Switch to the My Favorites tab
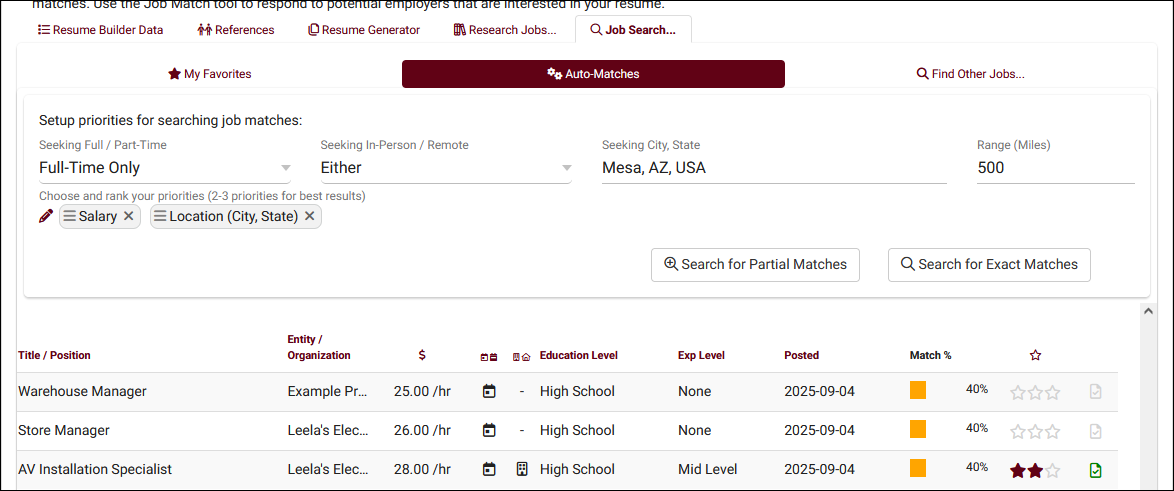 tap(210, 74)
